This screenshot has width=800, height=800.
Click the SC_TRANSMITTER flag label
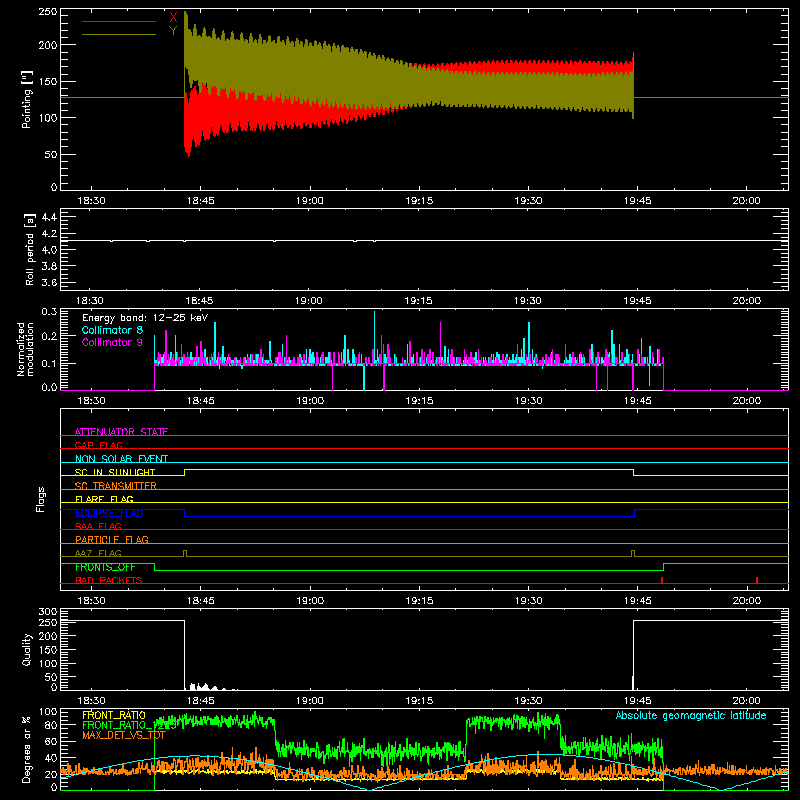(x=116, y=486)
